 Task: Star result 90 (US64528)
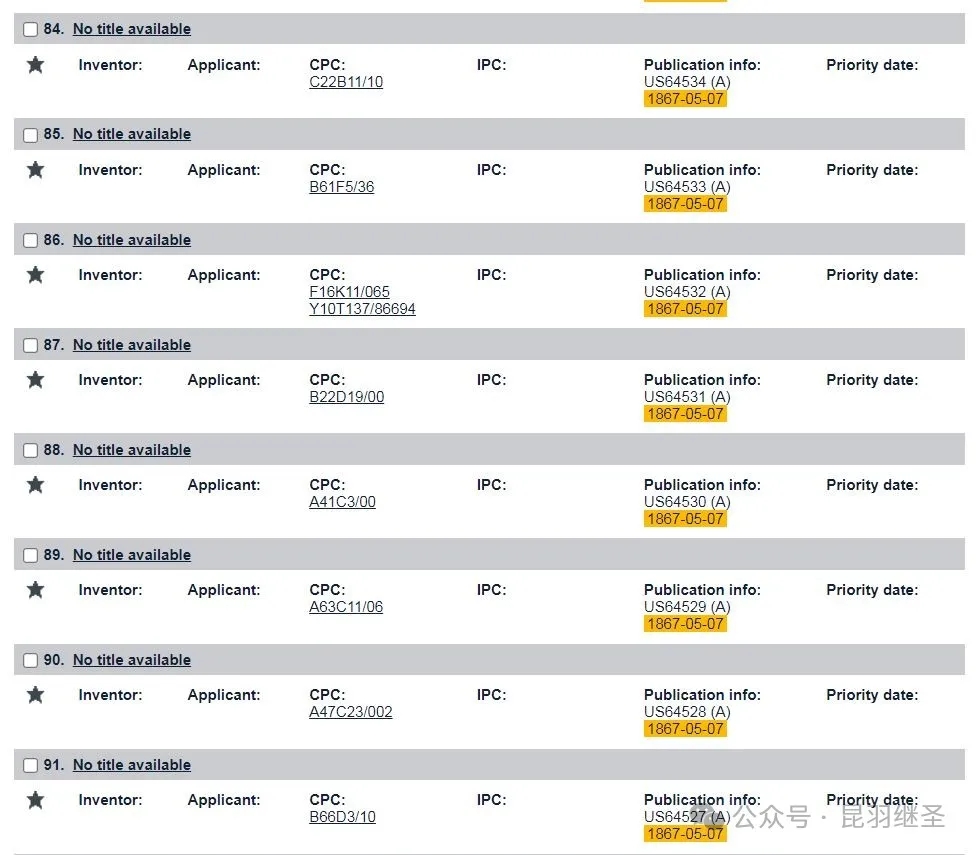pos(35,695)
